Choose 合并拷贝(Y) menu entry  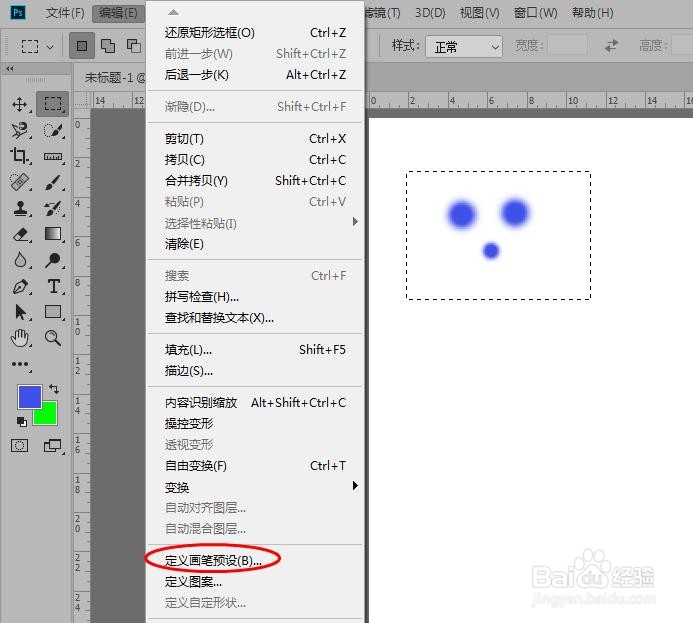[255, 181]
